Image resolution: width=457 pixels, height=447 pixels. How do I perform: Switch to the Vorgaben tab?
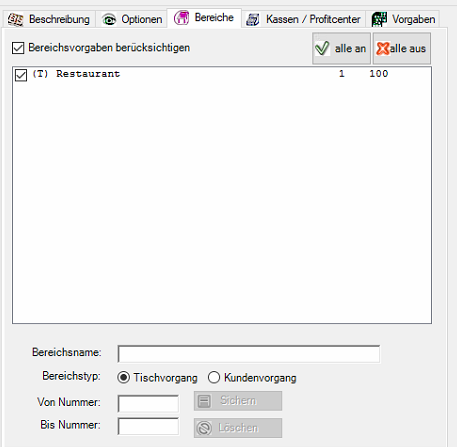[x=403, y=19]
